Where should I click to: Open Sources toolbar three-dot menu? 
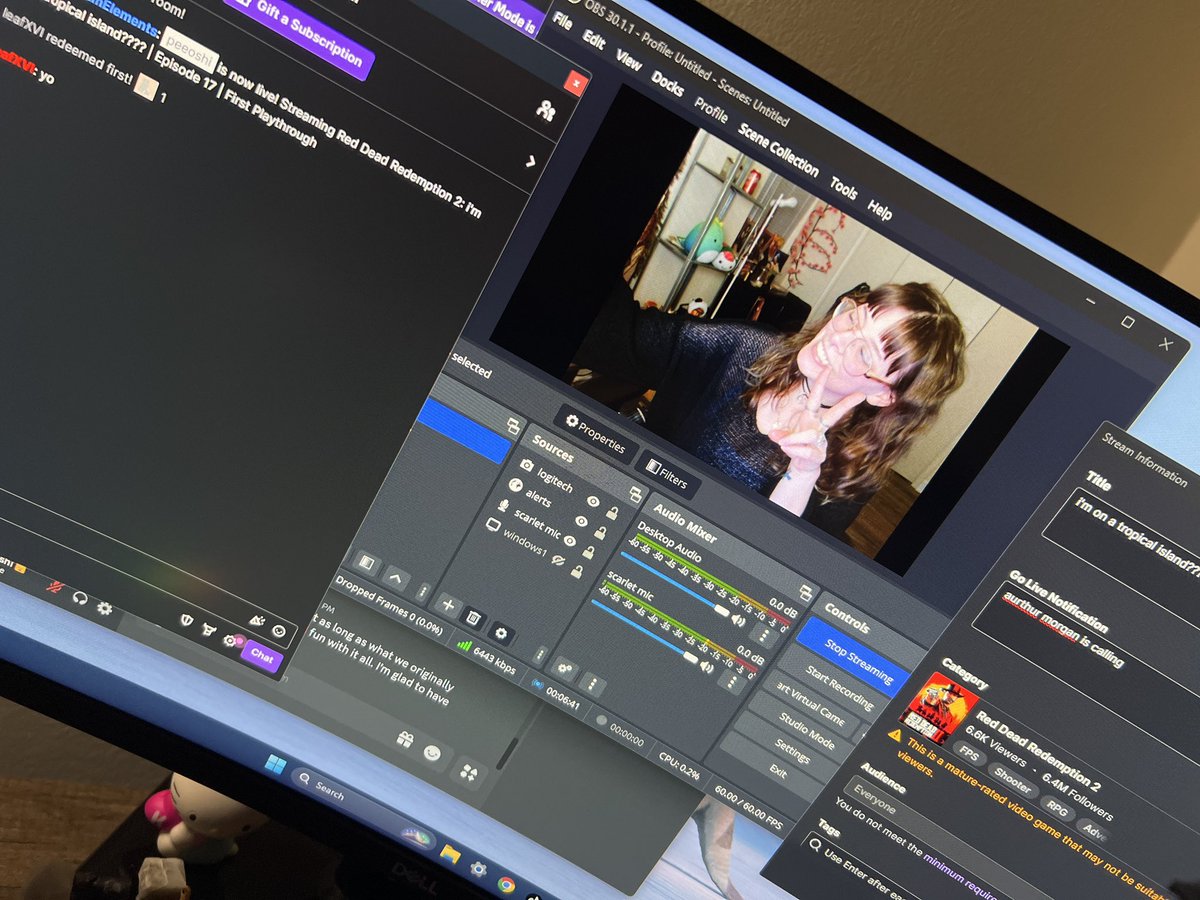tap(541, 656)
